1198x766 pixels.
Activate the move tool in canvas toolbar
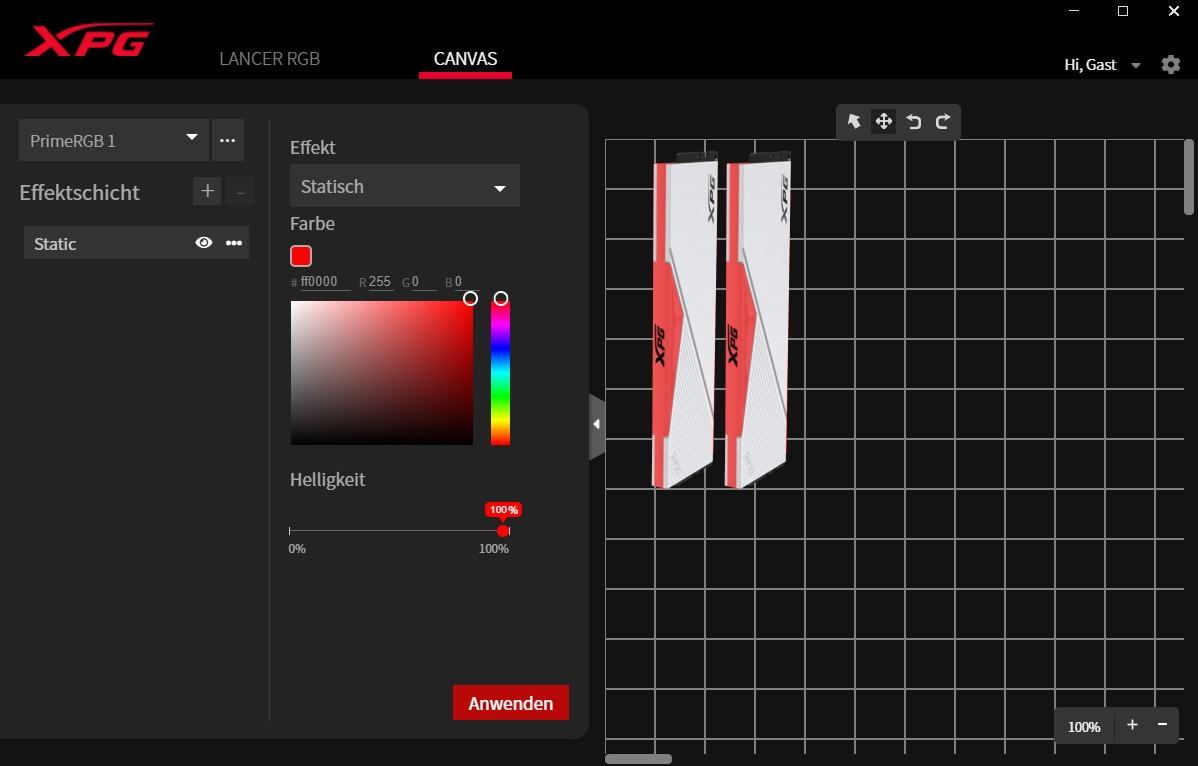coord(883,121)
